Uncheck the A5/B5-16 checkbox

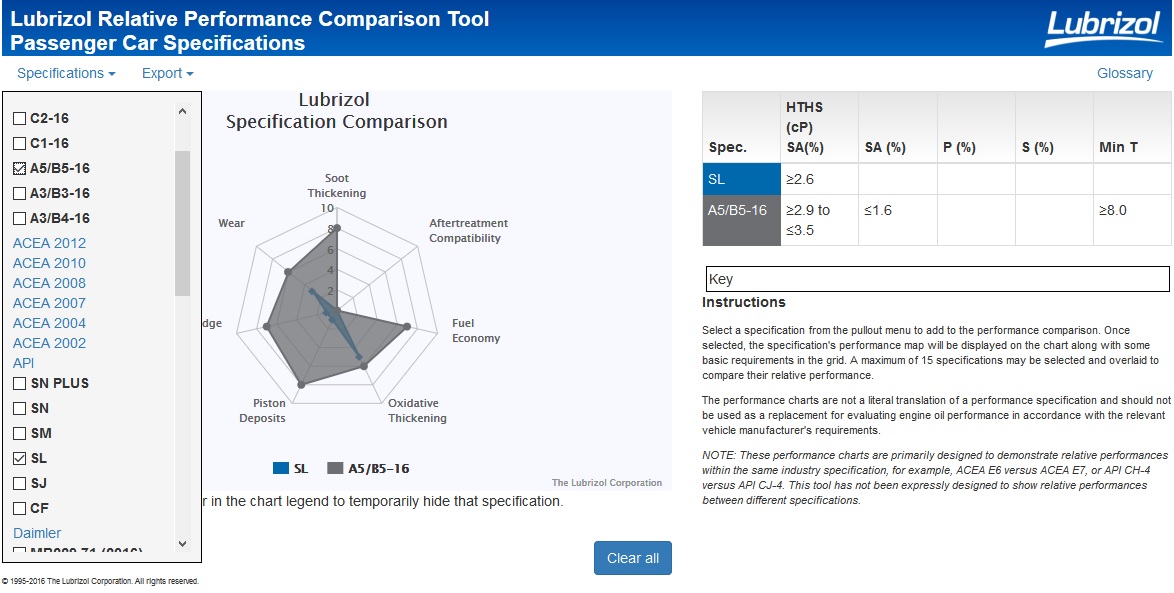19,168
